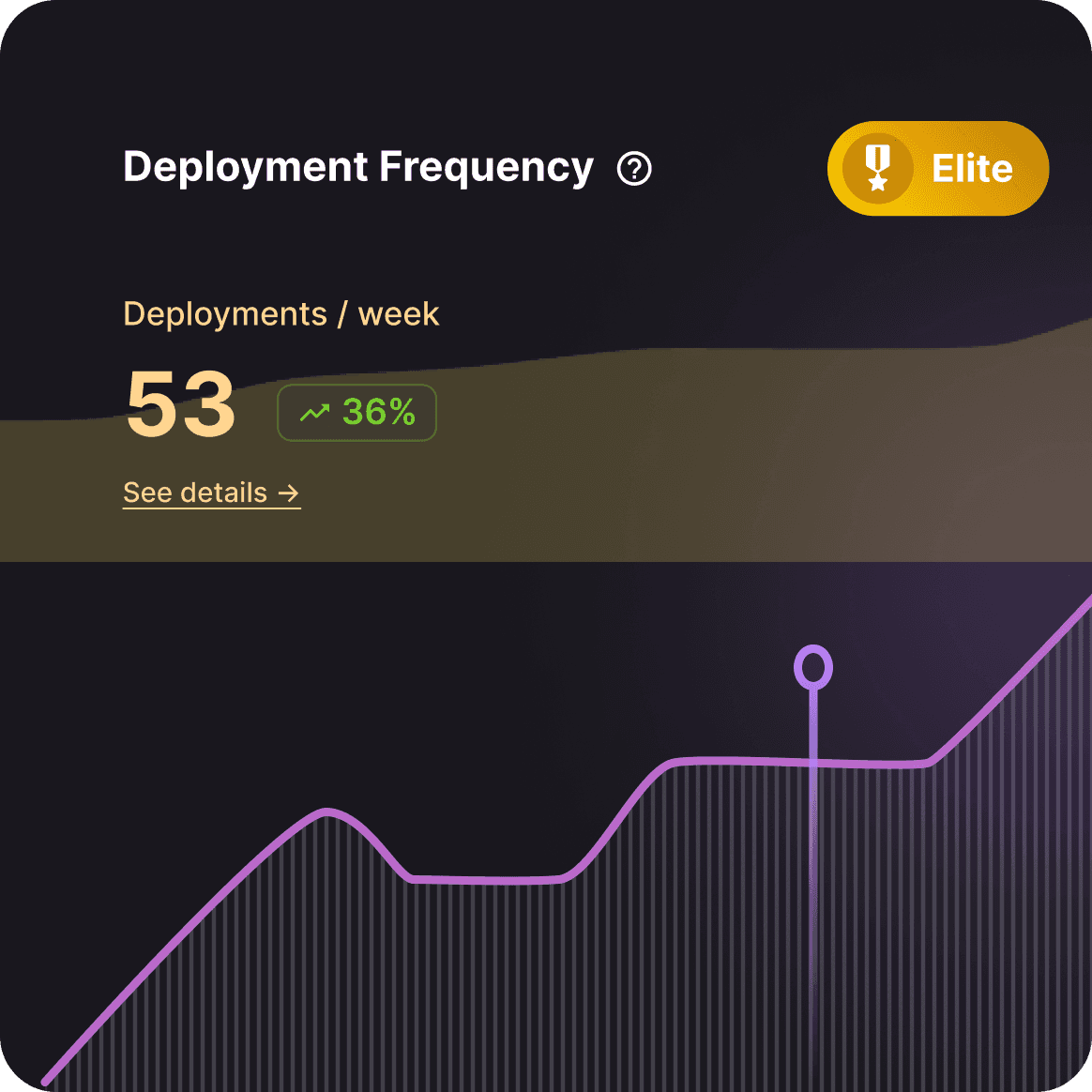
Task: Select the Elite rating badge
Action: pos(937,169)
